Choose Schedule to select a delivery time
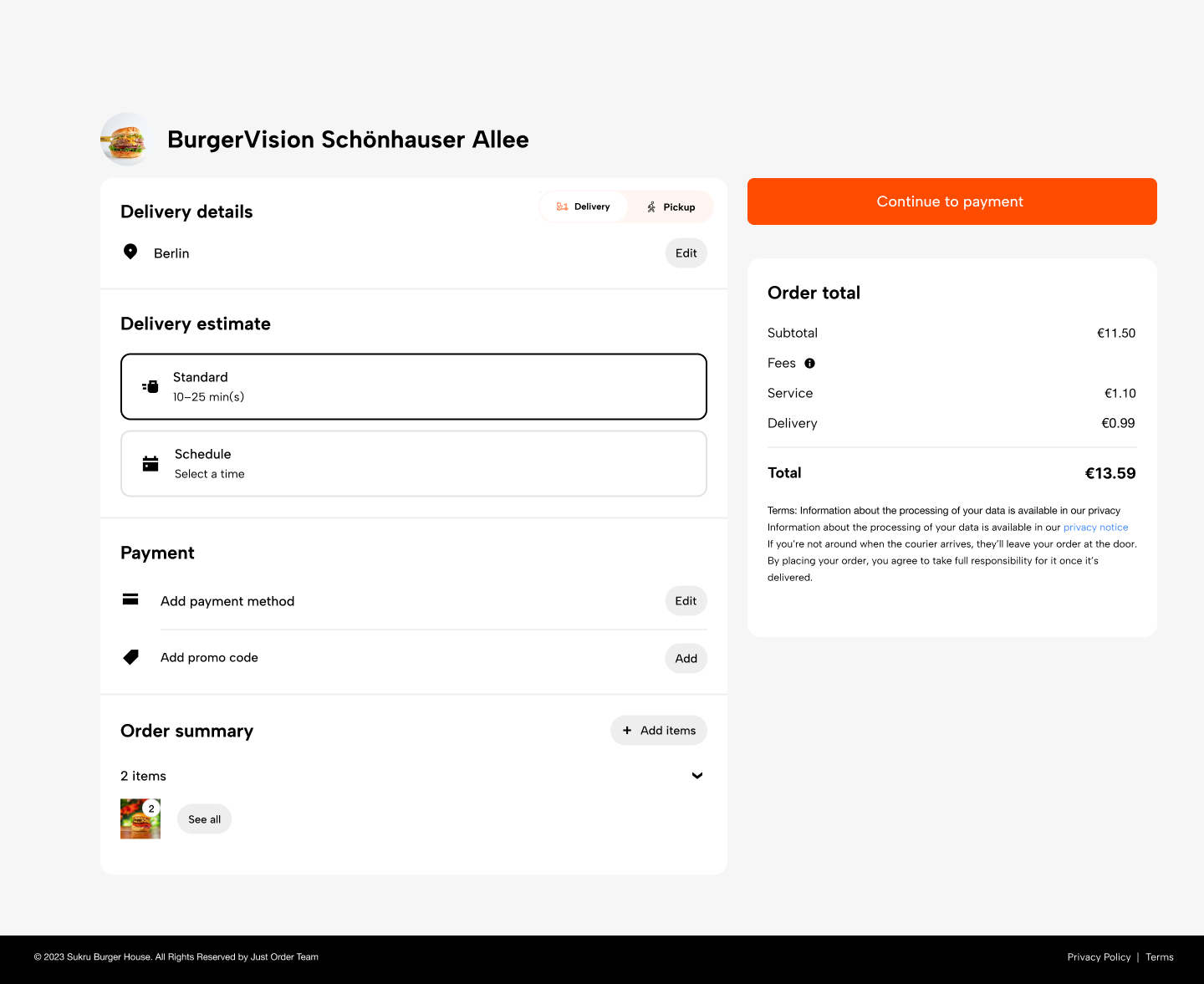The height and width of the screenshot is (984, 1204). (414, 464)
